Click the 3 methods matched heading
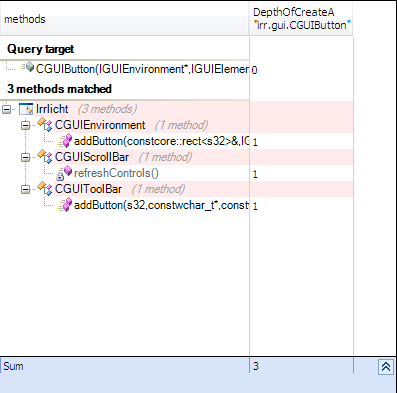The image size is (397, 393). pyautogui.click(x=59, y=89)
